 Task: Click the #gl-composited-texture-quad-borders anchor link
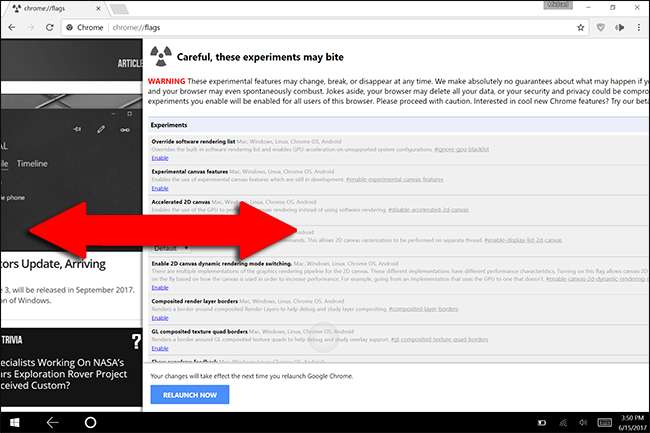tap(439, 339)
